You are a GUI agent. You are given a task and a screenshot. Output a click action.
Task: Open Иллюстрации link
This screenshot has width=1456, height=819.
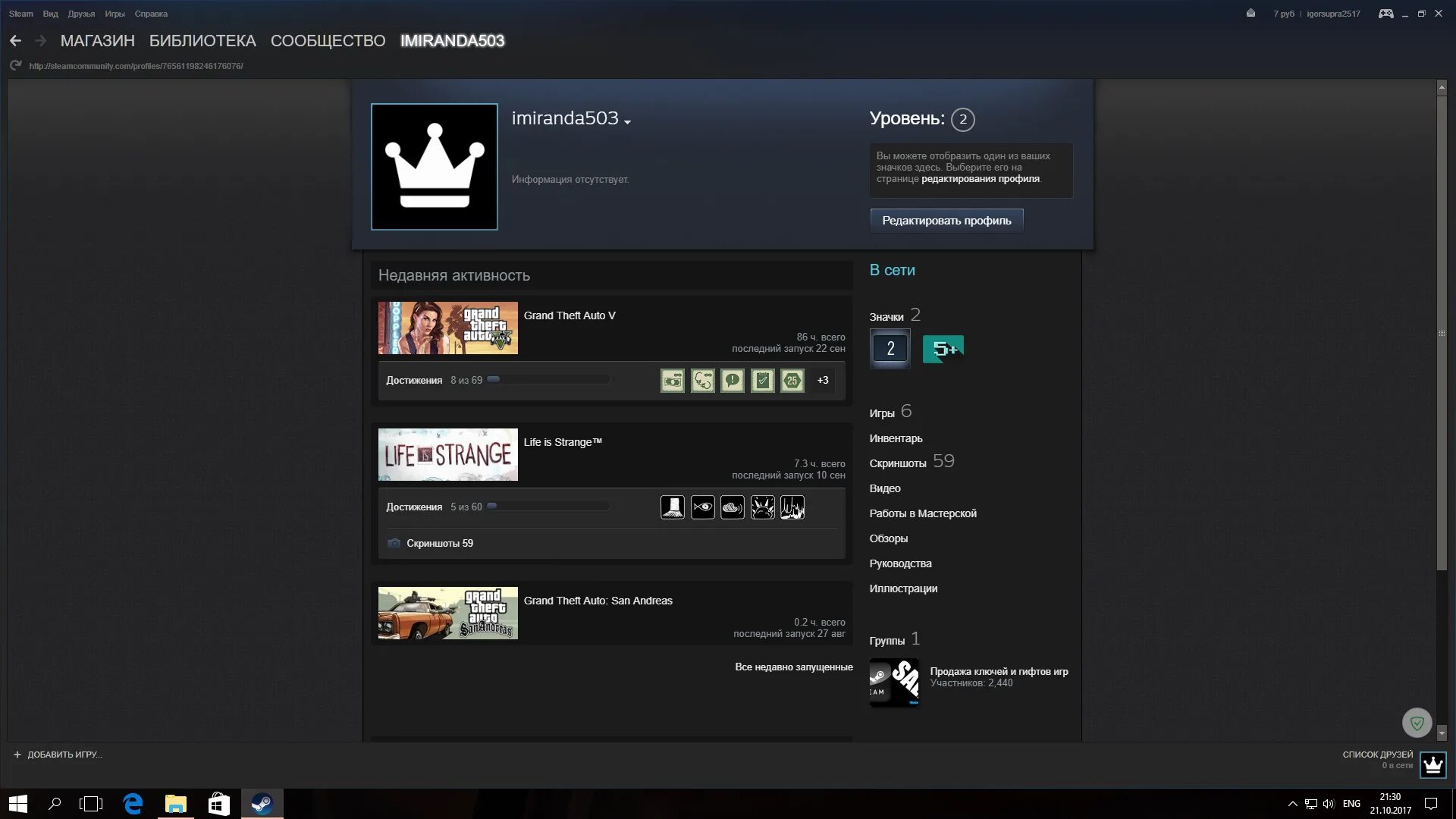[903, 588]
